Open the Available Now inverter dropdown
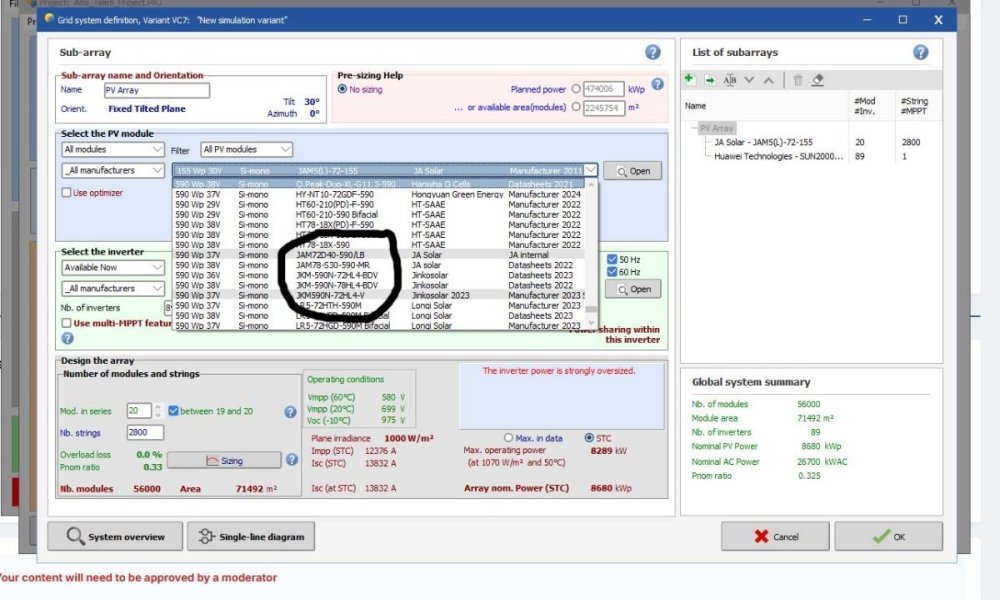Image resolution: width=1000 pixels, height=600 pixels. (112, 267)
